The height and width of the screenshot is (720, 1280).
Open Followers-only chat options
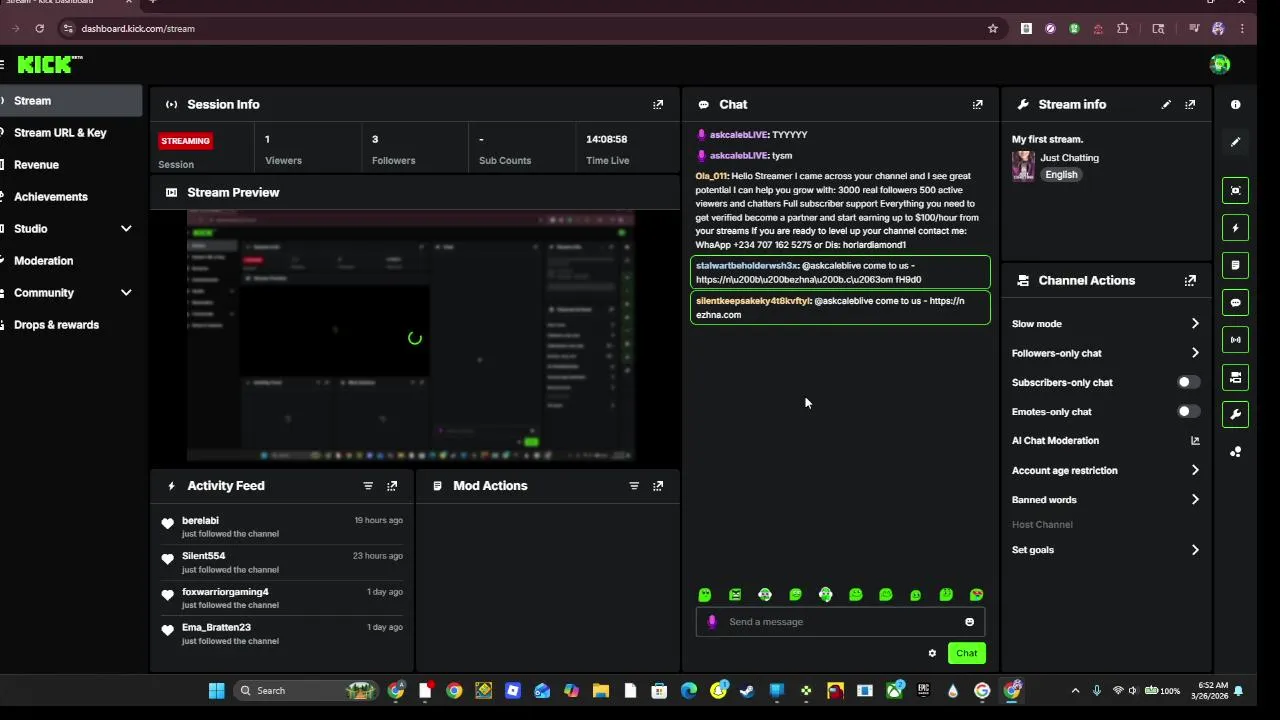[x=1105, y=353]
